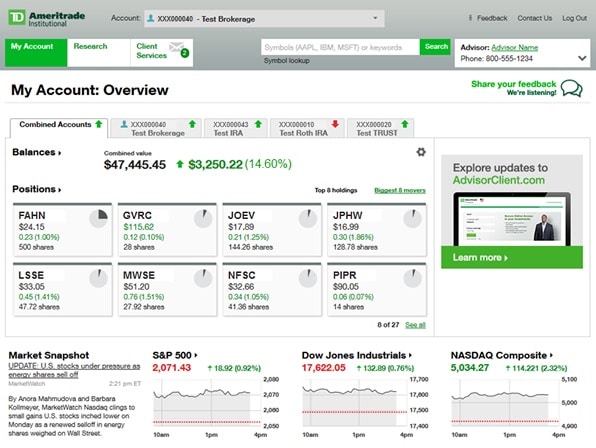The image size is (596, 448).
Task: Select the My Account tab
Action: point(36,52)
